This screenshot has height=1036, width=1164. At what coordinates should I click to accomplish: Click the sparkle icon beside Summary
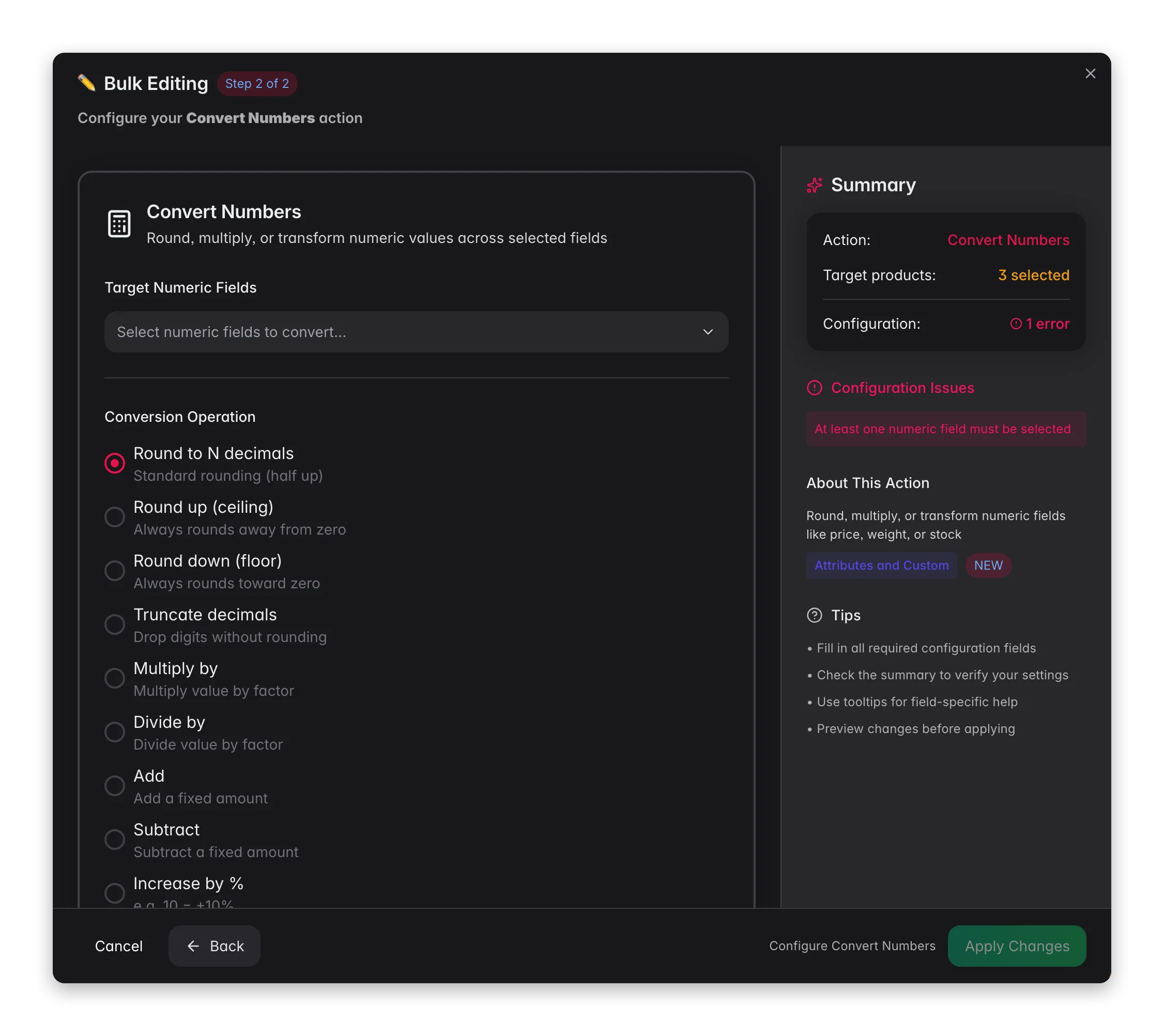[x=815, y=185]
